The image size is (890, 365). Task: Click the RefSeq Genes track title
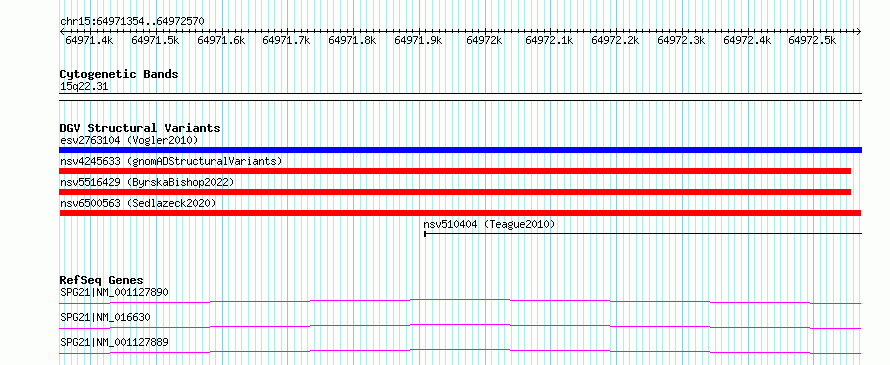pos(101,280)
